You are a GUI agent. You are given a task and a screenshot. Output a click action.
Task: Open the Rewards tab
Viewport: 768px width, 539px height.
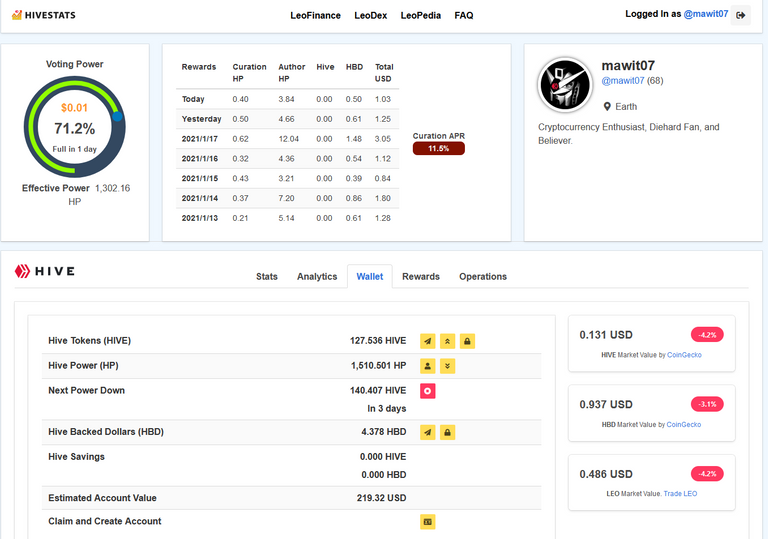pos(421,276)
